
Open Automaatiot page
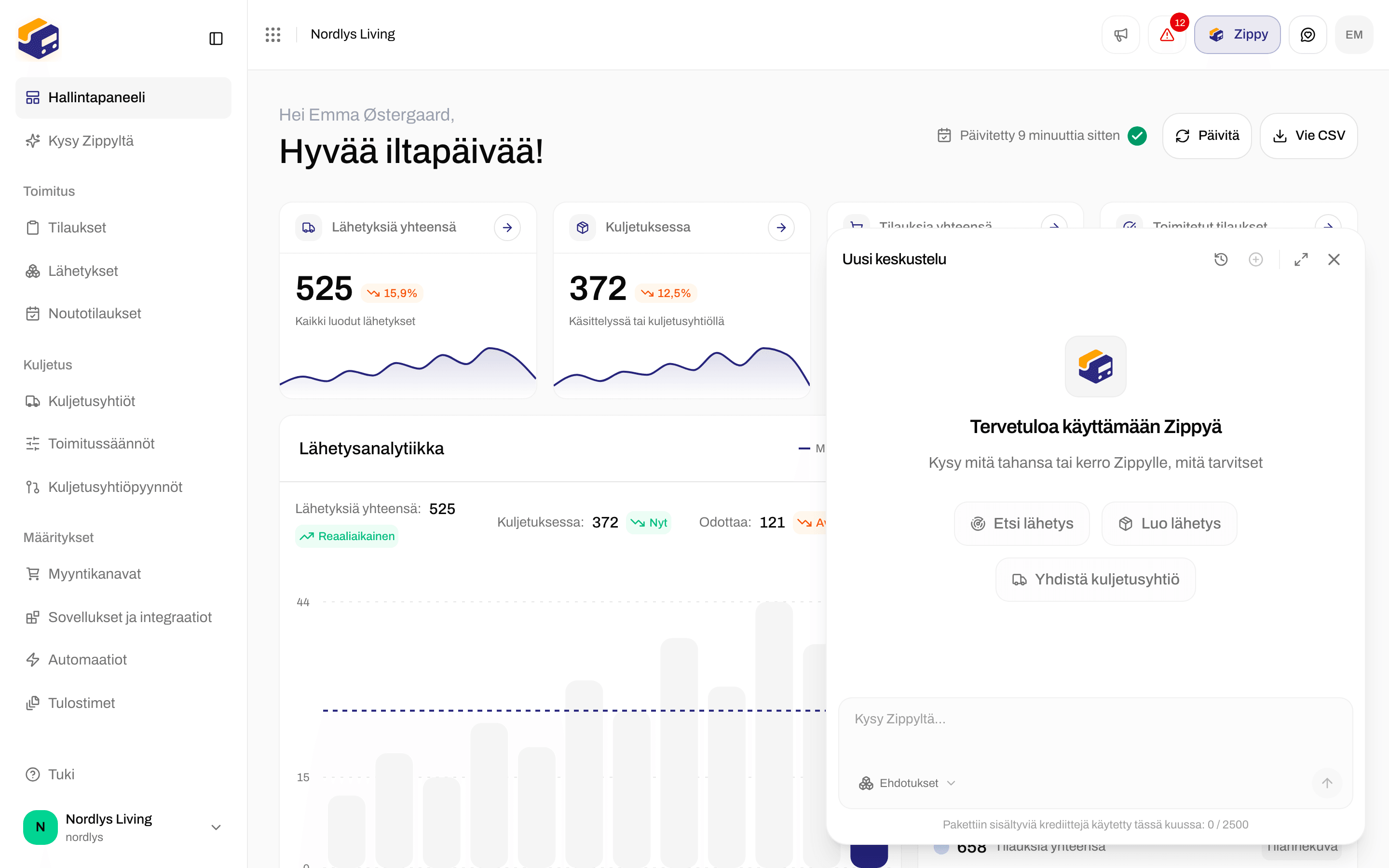123,660
